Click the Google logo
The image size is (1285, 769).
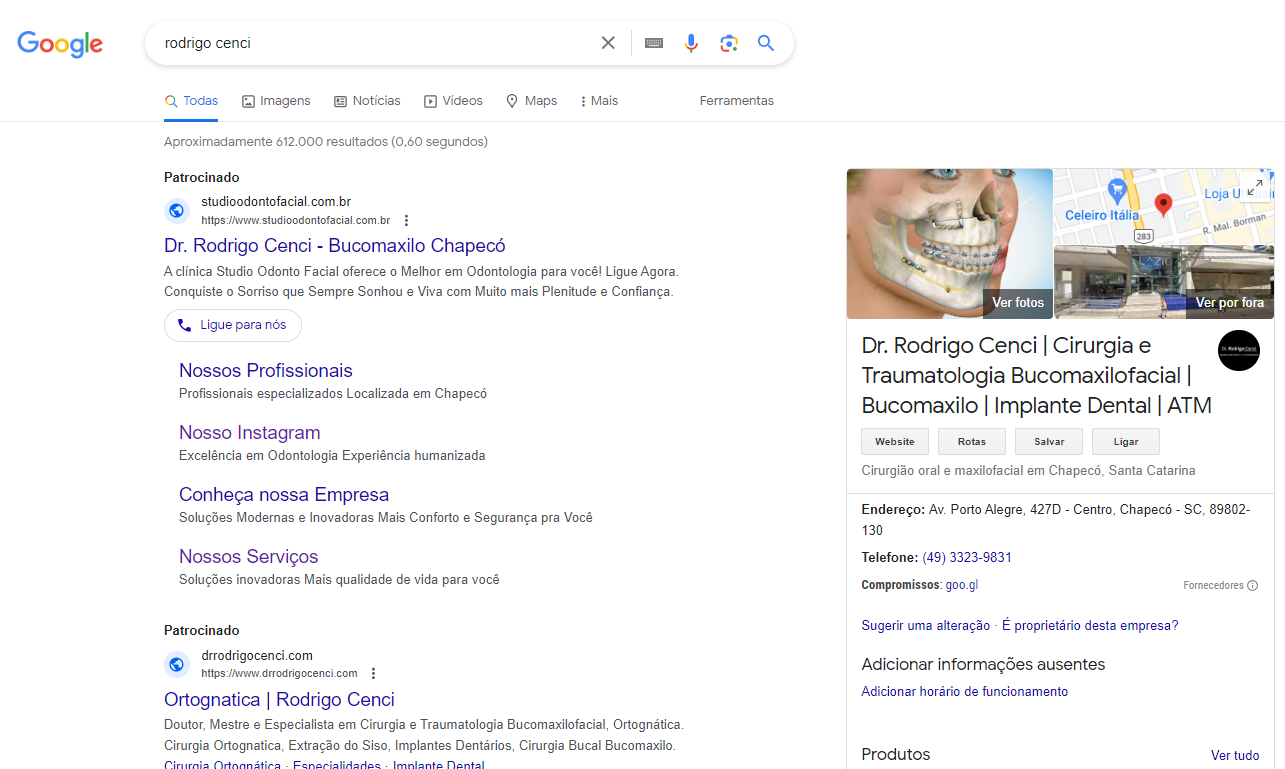[x=60, y=43]
